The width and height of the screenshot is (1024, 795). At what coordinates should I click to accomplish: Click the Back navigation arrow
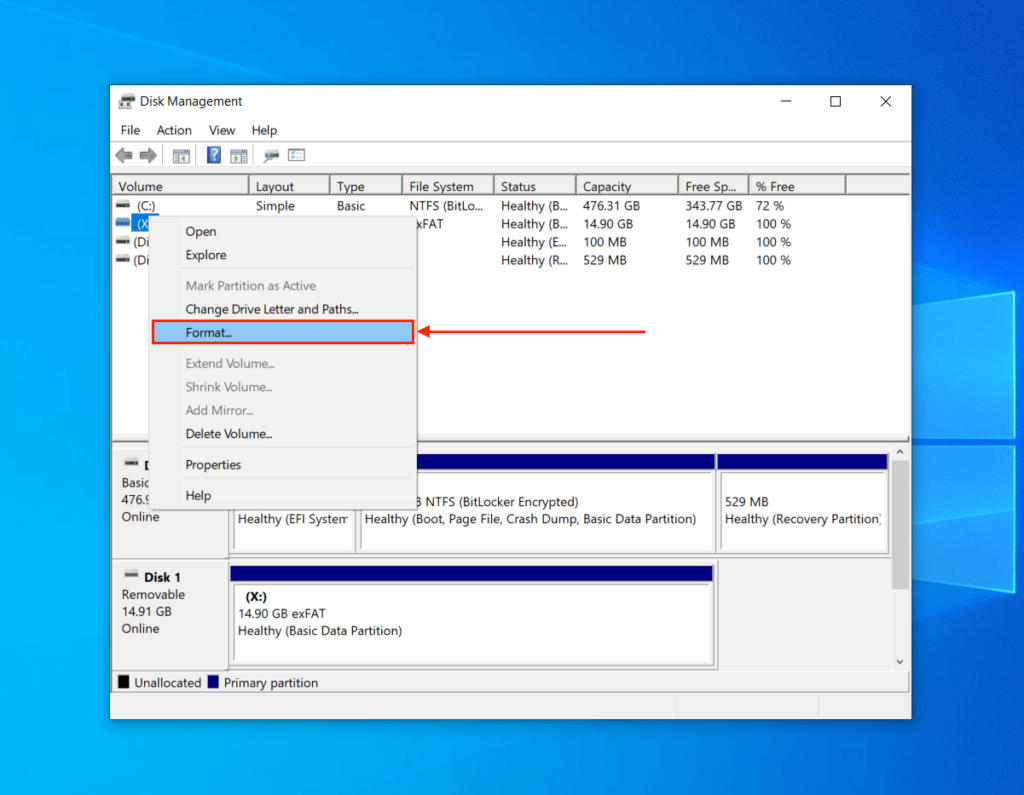(122, 155)
